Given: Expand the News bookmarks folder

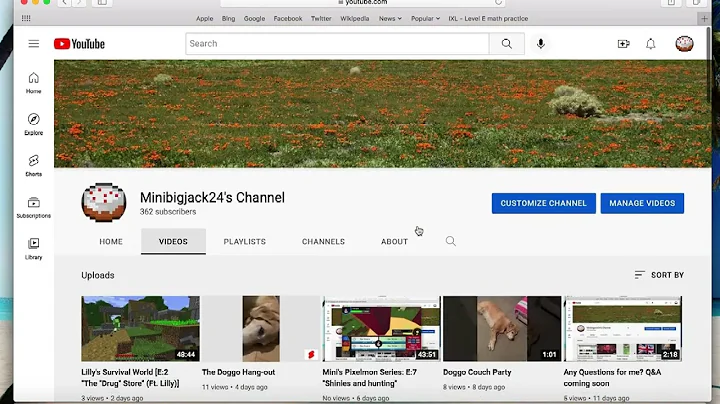Looking at the screenshot, I should [x=390, y=18].
